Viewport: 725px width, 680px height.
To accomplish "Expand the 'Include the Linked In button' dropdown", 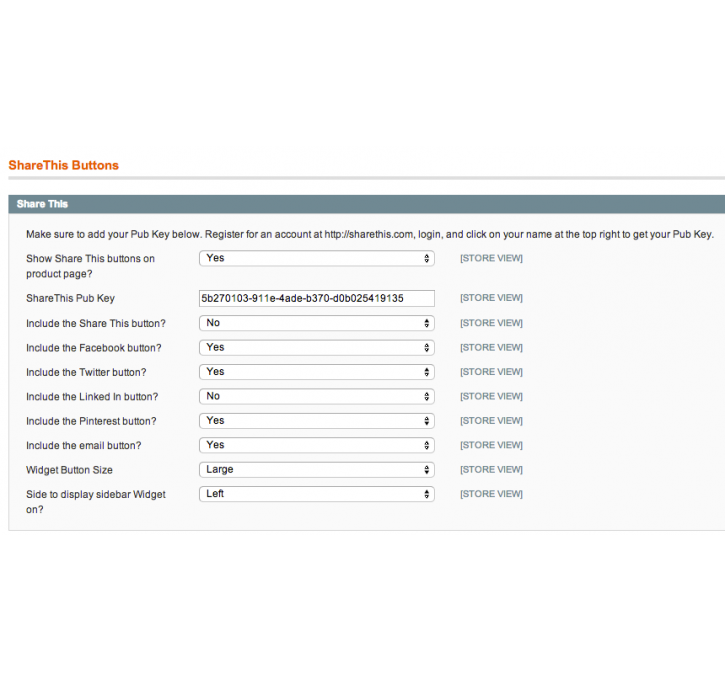I will pyautogui.click(x=317, y=397).
